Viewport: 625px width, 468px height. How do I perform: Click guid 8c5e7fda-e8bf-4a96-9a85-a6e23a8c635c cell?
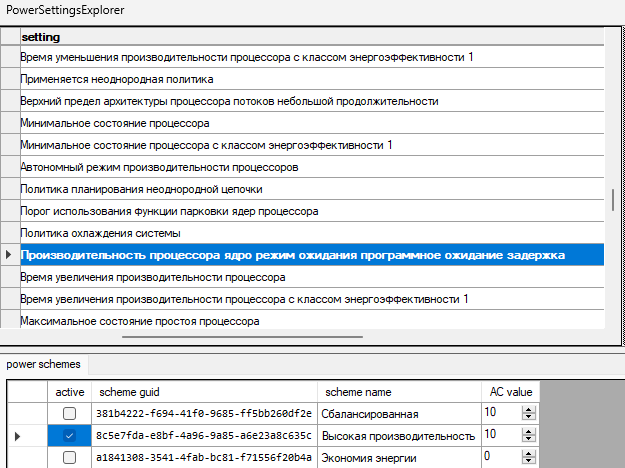tap(204, 435)
